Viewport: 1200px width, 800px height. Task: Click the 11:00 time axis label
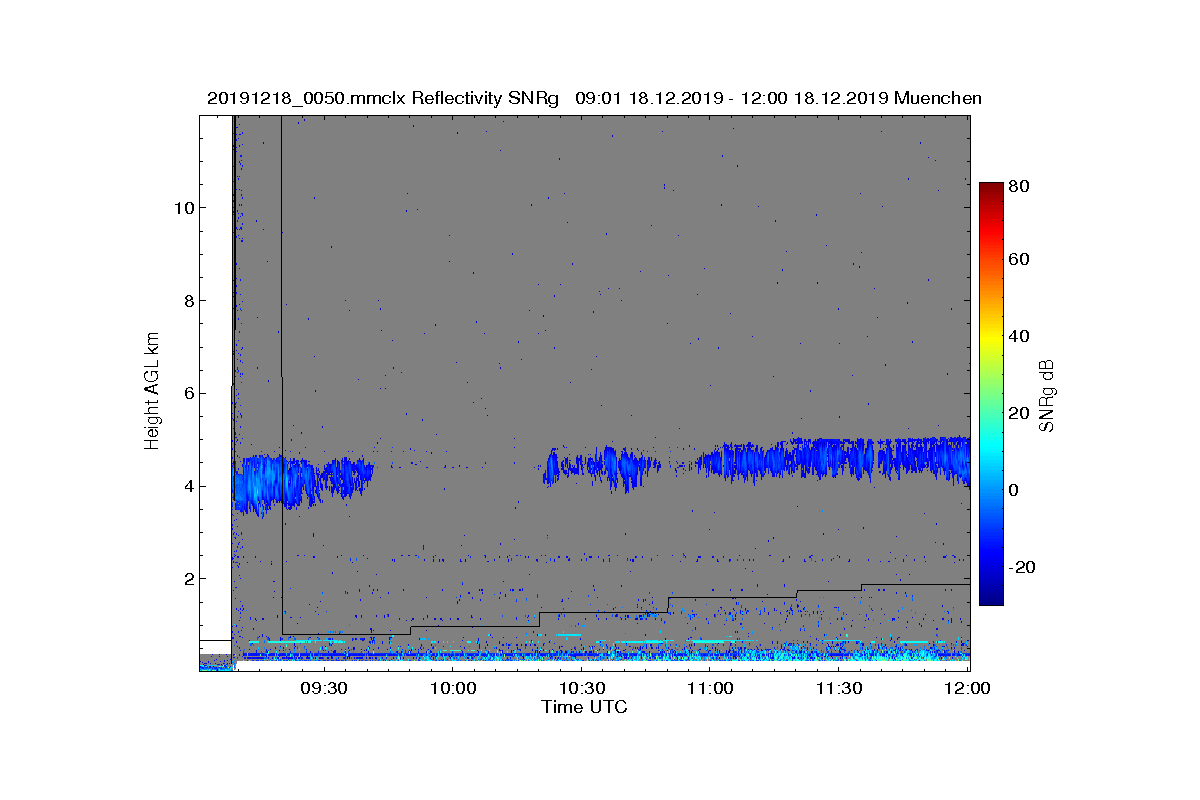point(712,688)
